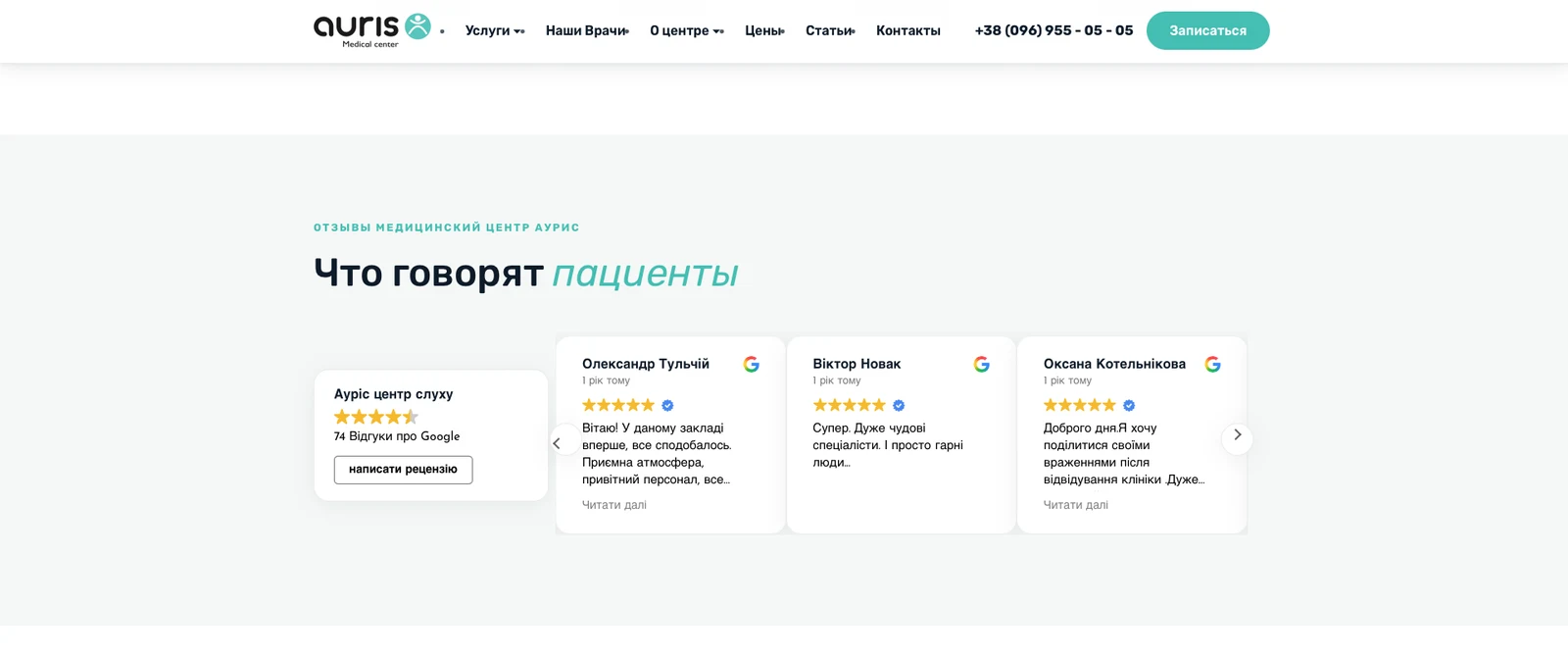Open reviewer name Оксана Котельнікова
This screenshot has width=1568, height=655.
(x=1114, y=364)
